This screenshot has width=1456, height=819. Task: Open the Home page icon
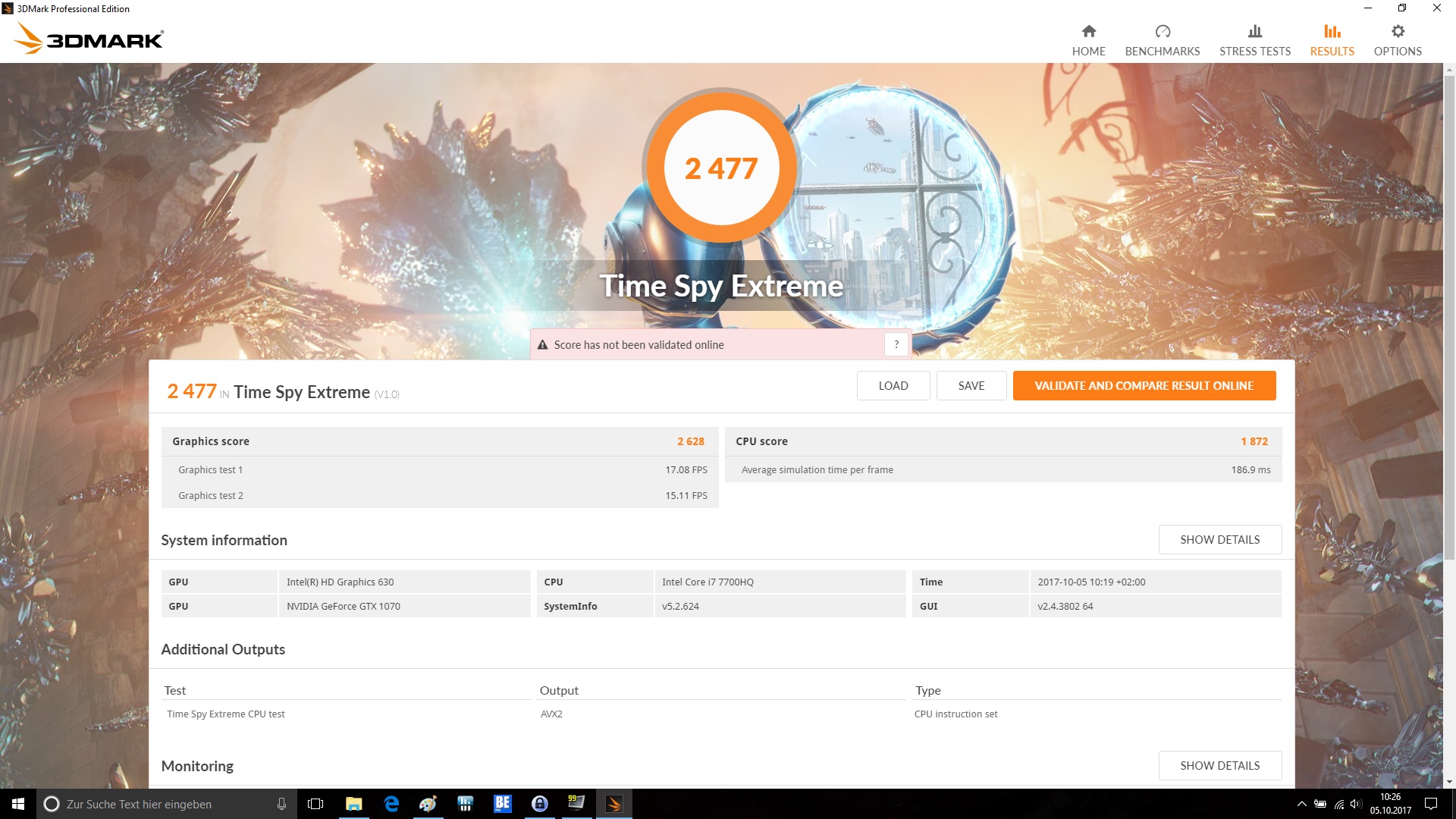pyautogui.click(x=1088, y=31)
